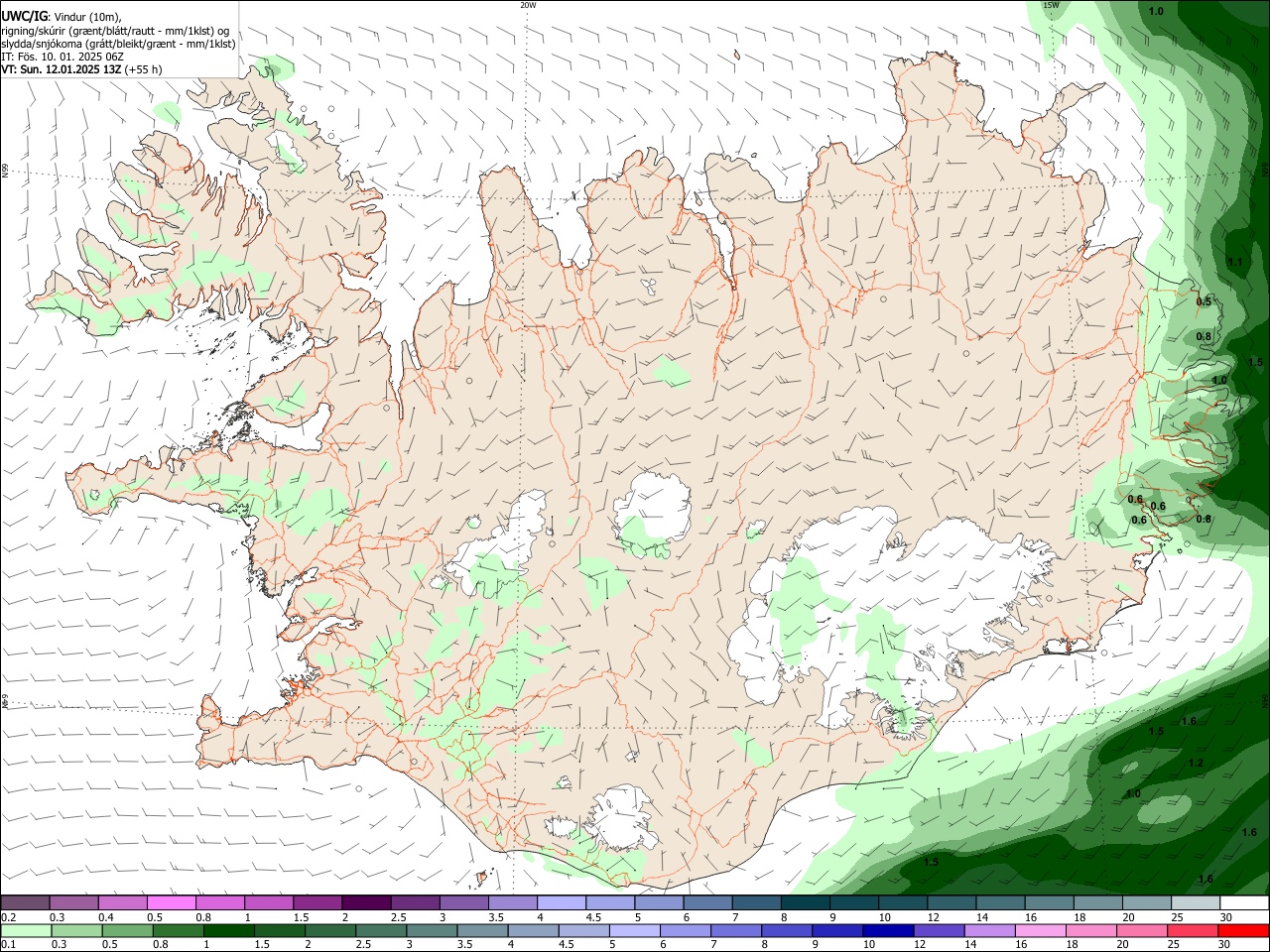1270x952 pixels.
Task: Click the 'VT: Sun. 12.01.2025 13Z (+55 h)' line
Action: pos(81,70)
